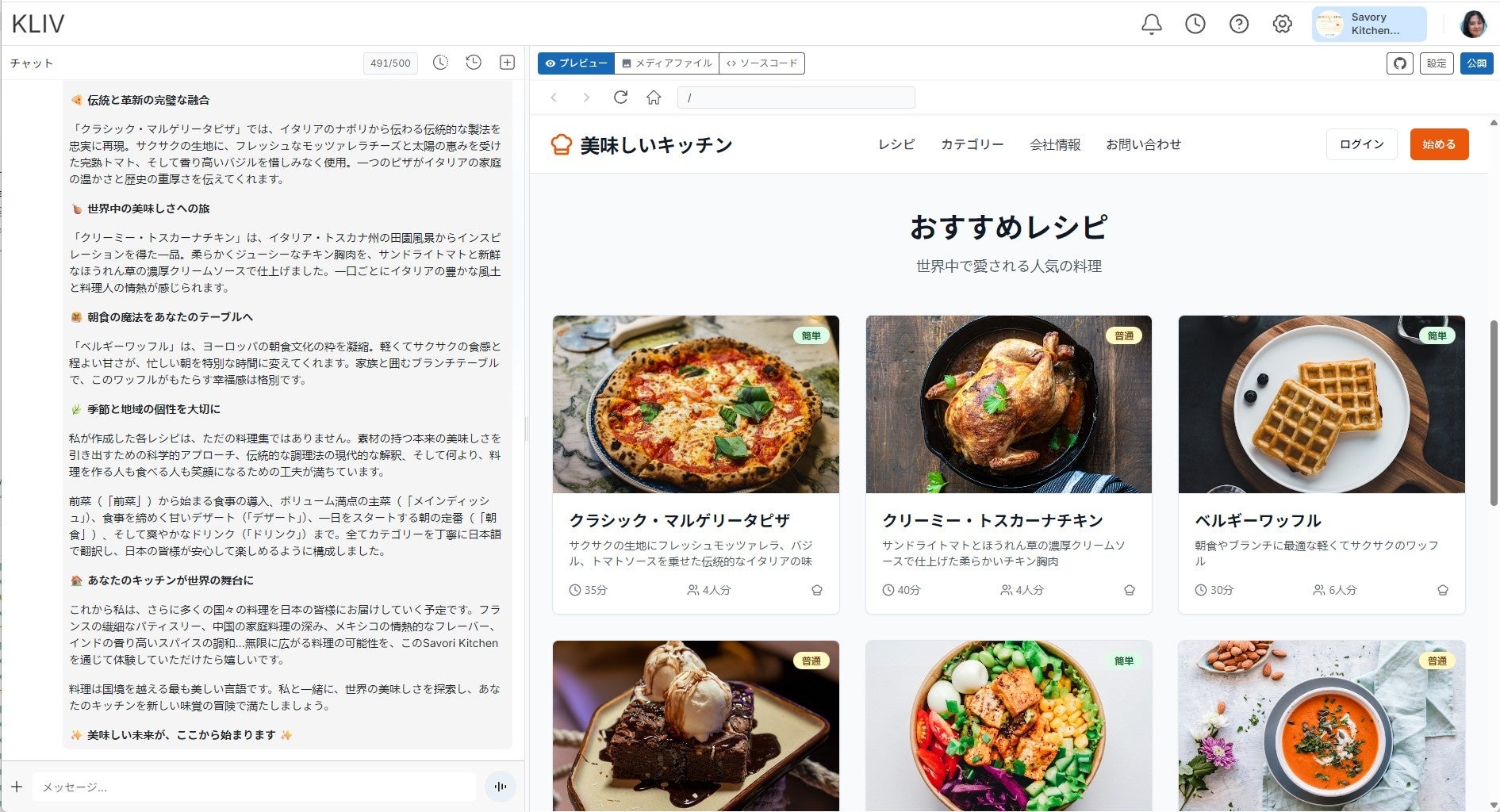Open the Margherita pizza photo

(x=696, y=404)
